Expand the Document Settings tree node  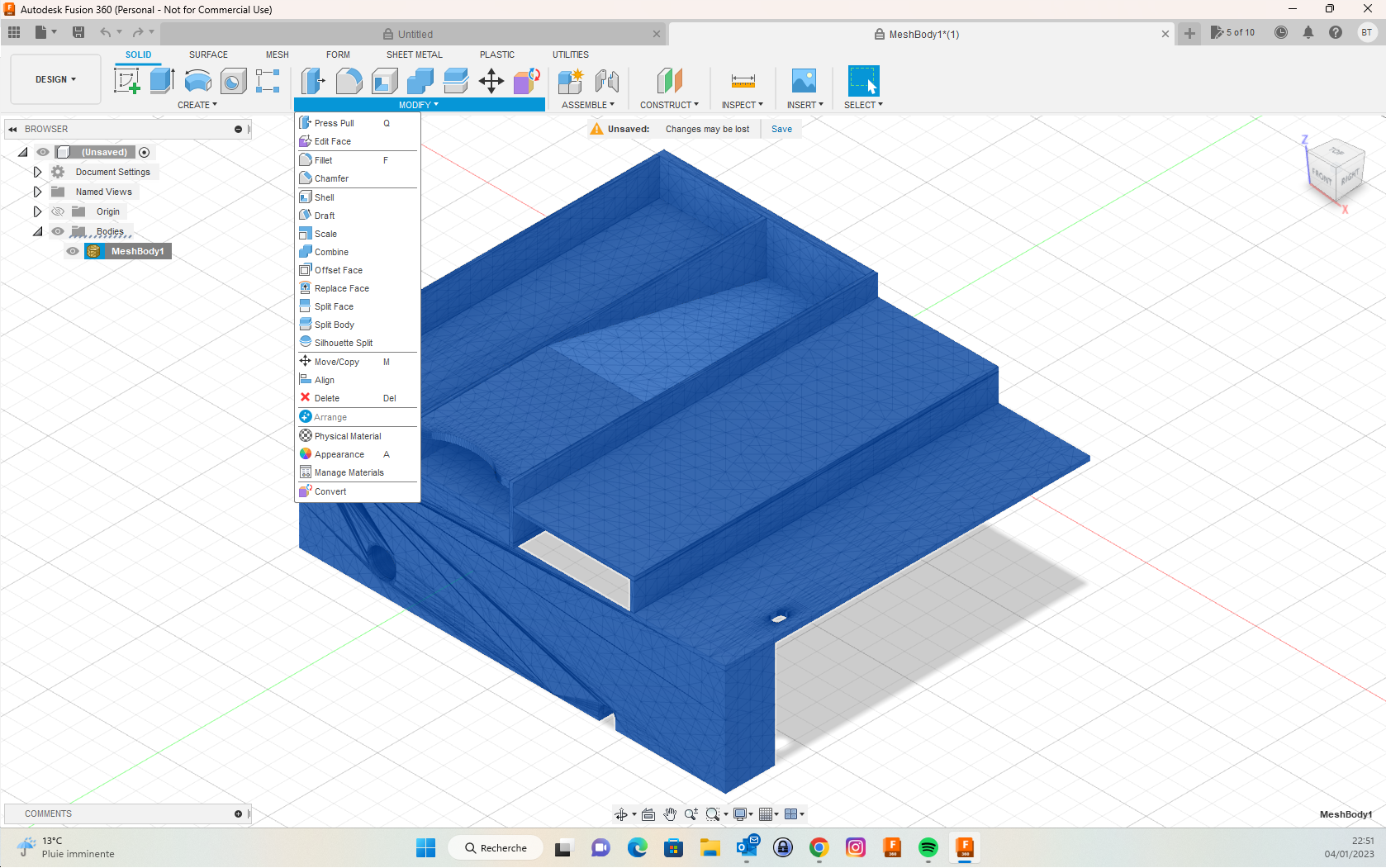point(37,172)
